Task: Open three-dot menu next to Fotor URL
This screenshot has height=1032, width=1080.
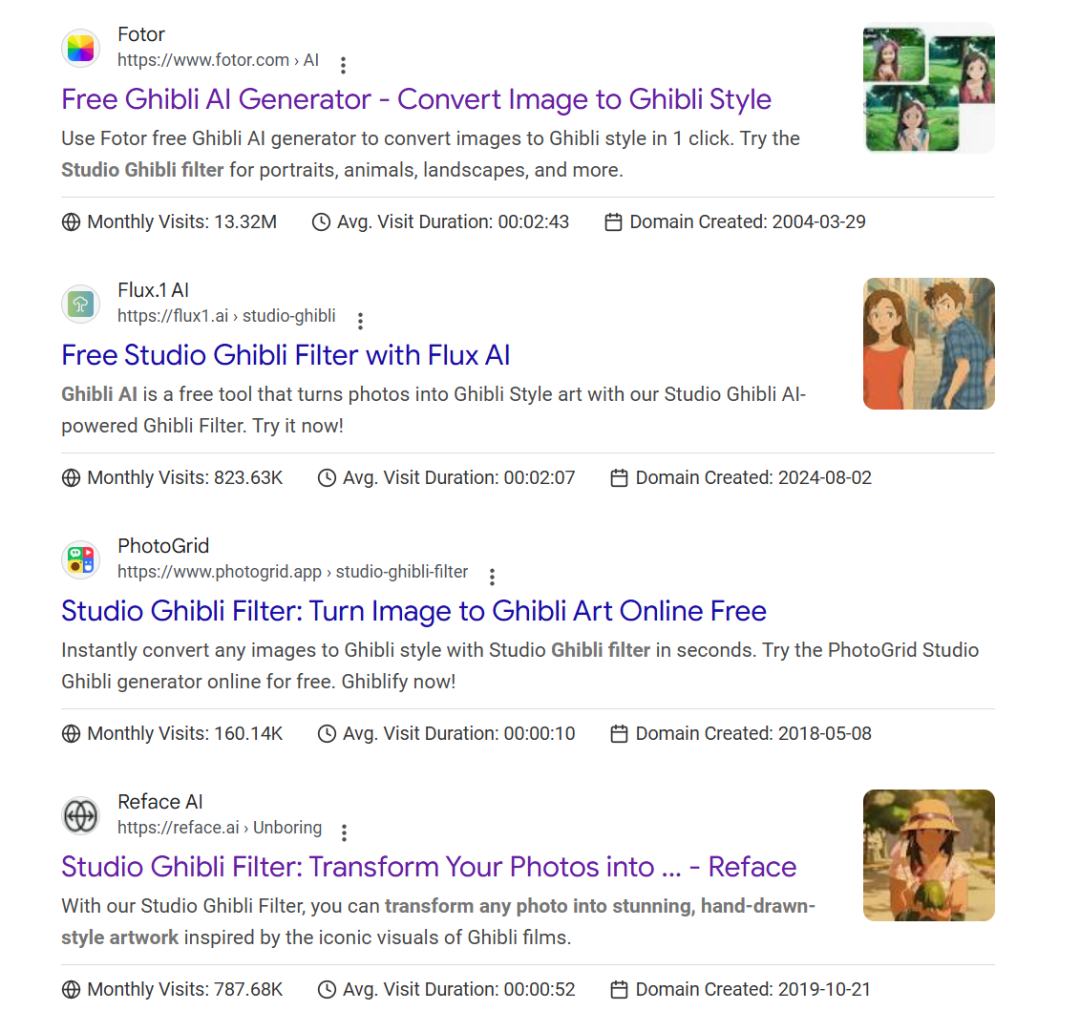Action: 343,65
